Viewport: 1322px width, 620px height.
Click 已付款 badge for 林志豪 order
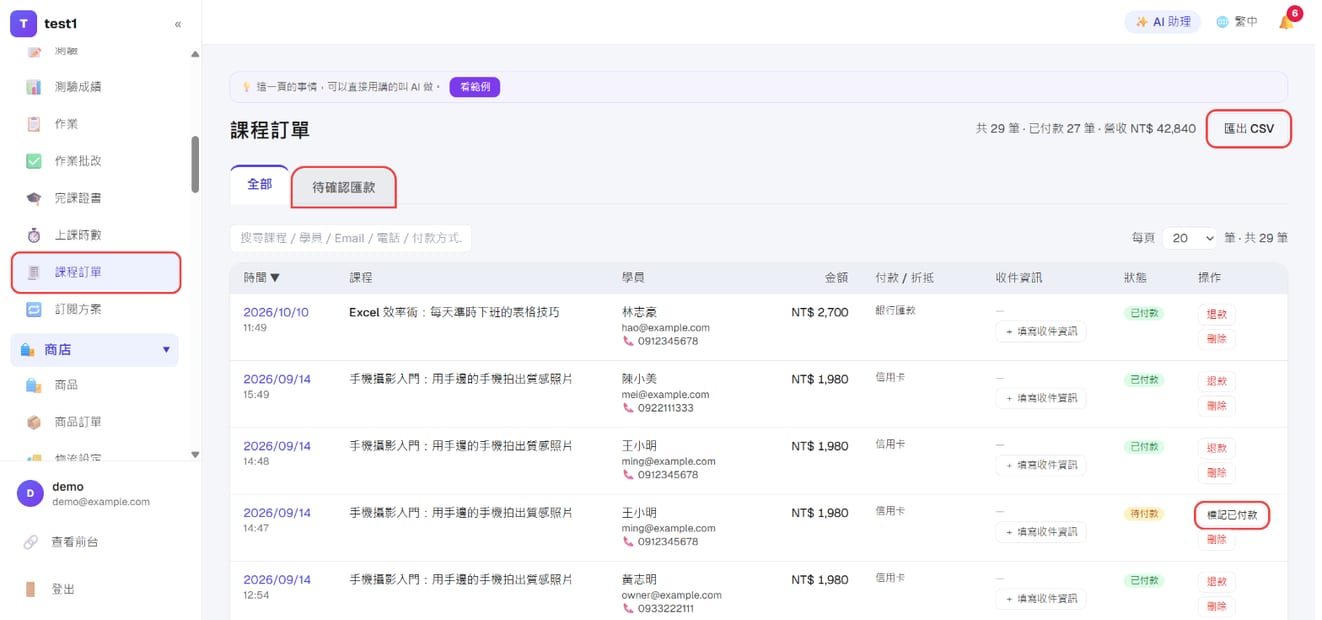[1144, 314]
